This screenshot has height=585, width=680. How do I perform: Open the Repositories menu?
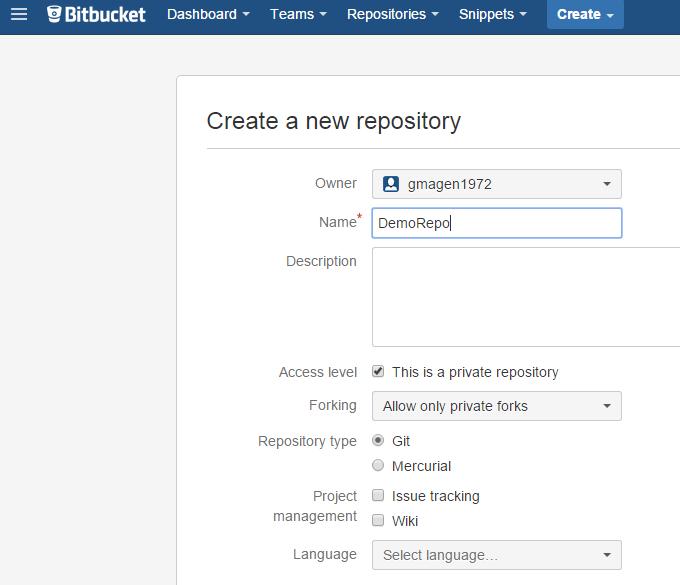pos(392,14)
